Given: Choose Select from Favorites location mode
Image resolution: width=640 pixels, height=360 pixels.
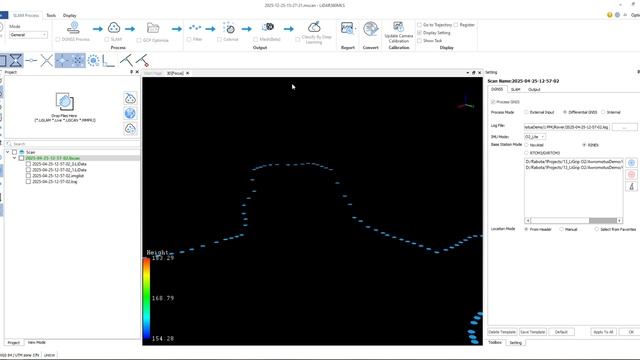Looking at the screenshot, I should tap(597, 229).
